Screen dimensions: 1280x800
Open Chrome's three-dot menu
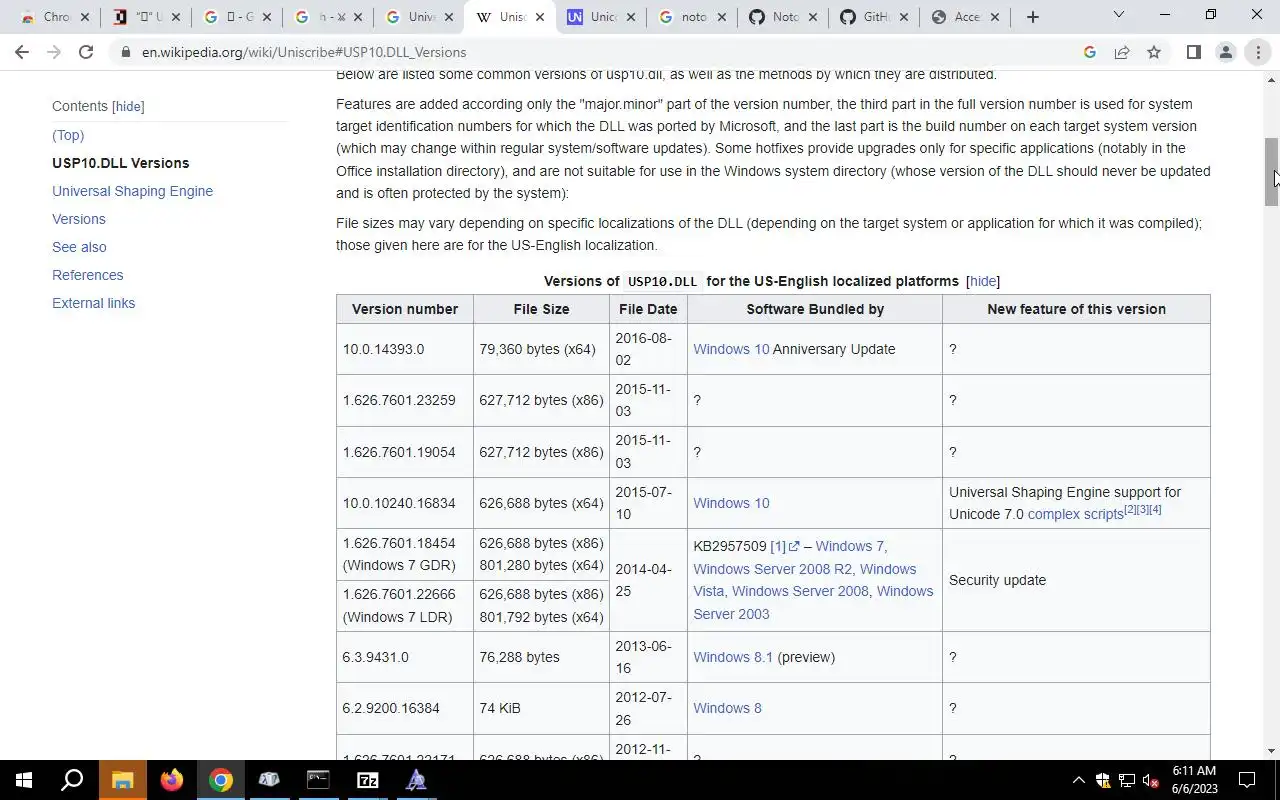coord(1258,52)
